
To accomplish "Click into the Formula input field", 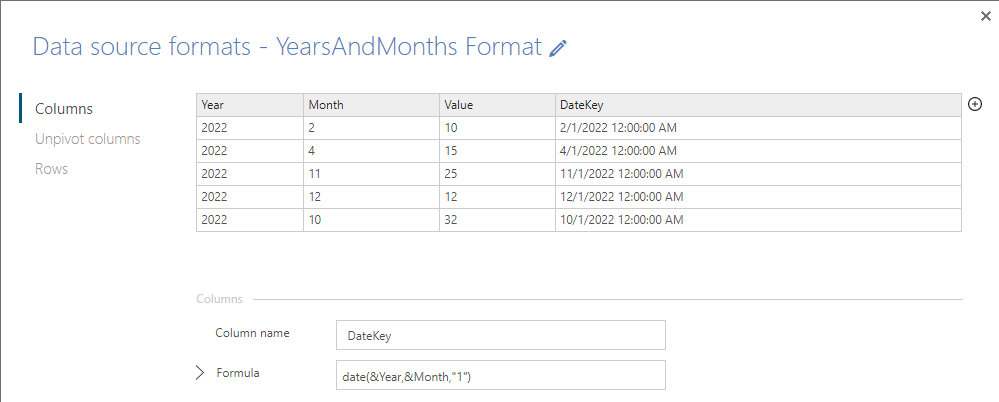I will pyautogui.click(x=501, y=375).
